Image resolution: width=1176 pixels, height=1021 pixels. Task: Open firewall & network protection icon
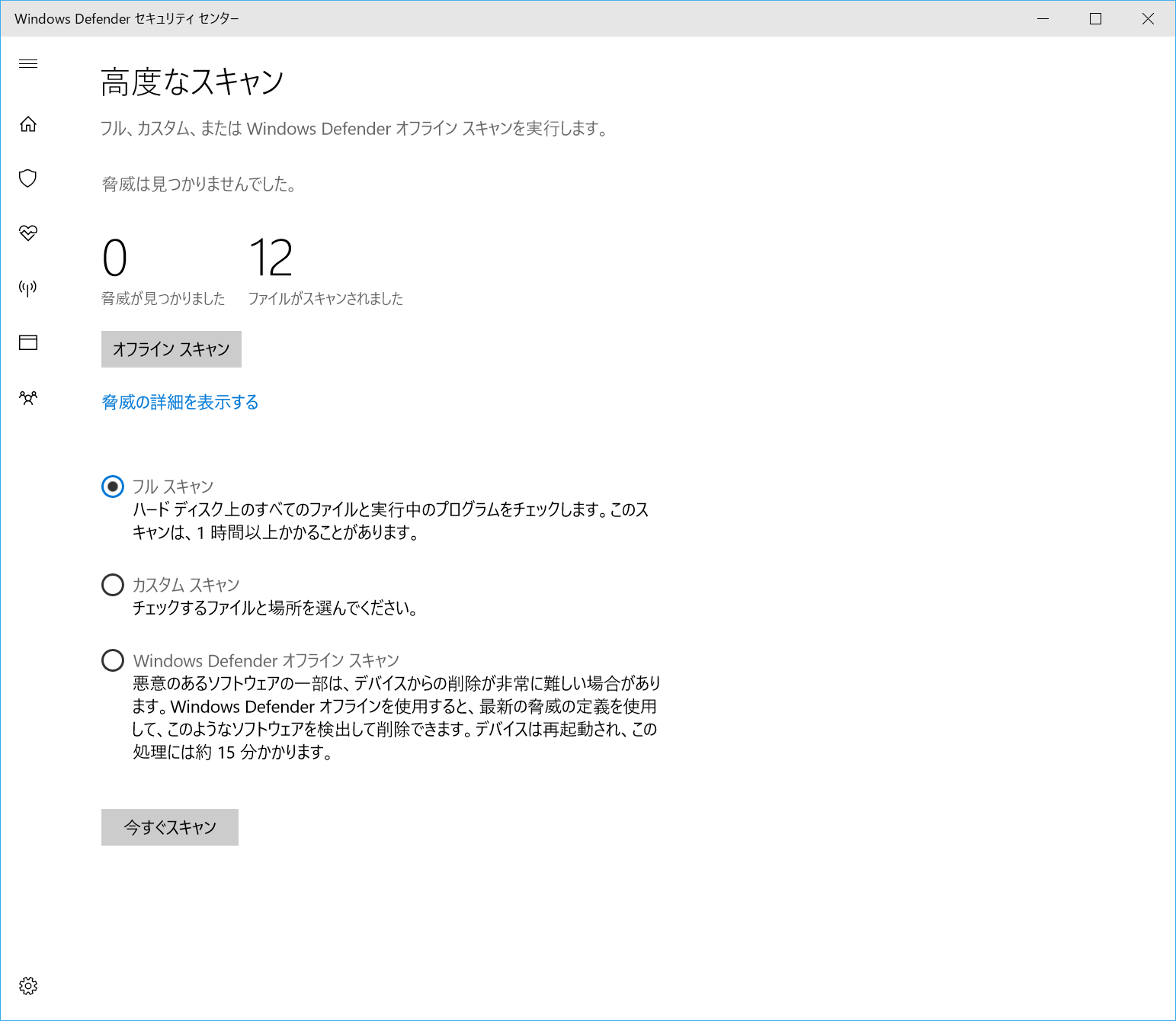tap(28, 287)
